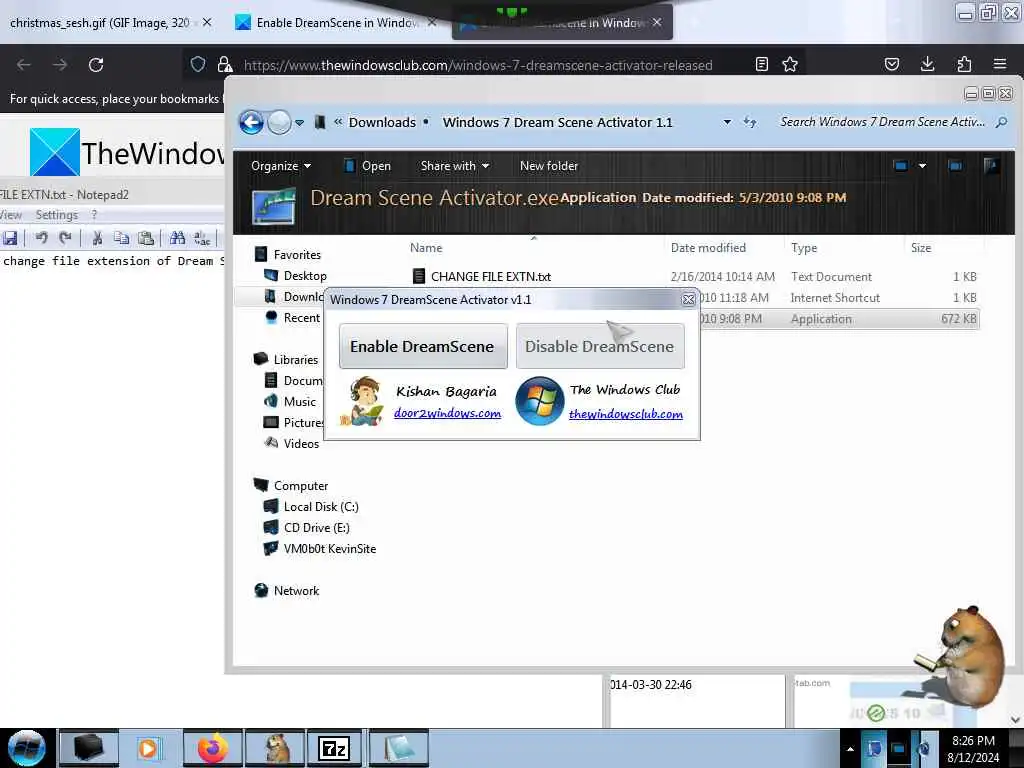Select the CHANGE FILE EXTN.txt file
This screenshot has width=1024, height=768.
[490, 276]
